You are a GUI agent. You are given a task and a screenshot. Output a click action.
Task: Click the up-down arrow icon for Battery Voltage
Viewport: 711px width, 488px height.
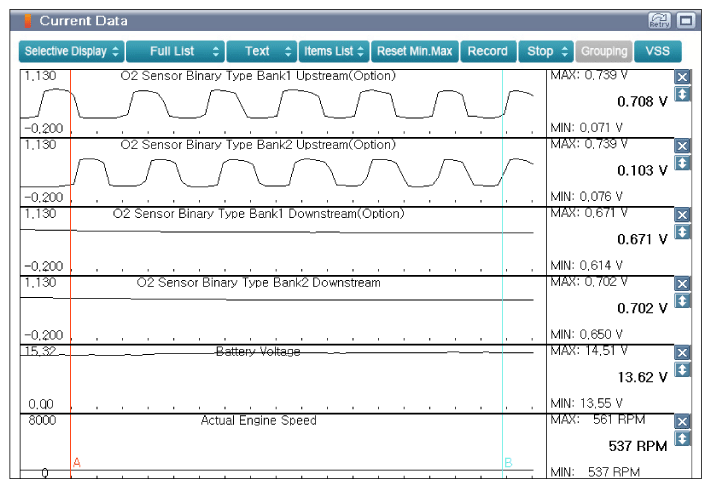point(682,370)
